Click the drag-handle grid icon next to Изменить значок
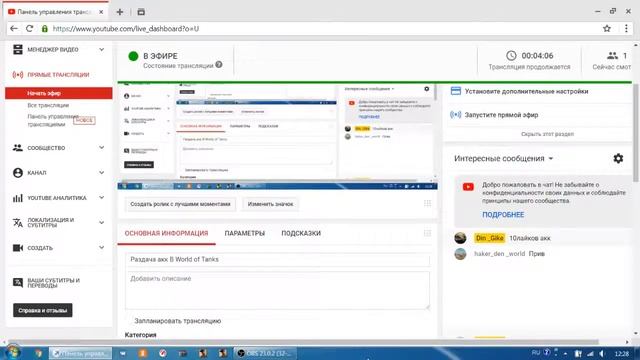This screenshot has width=640, height=360. [x=427, y=203]
